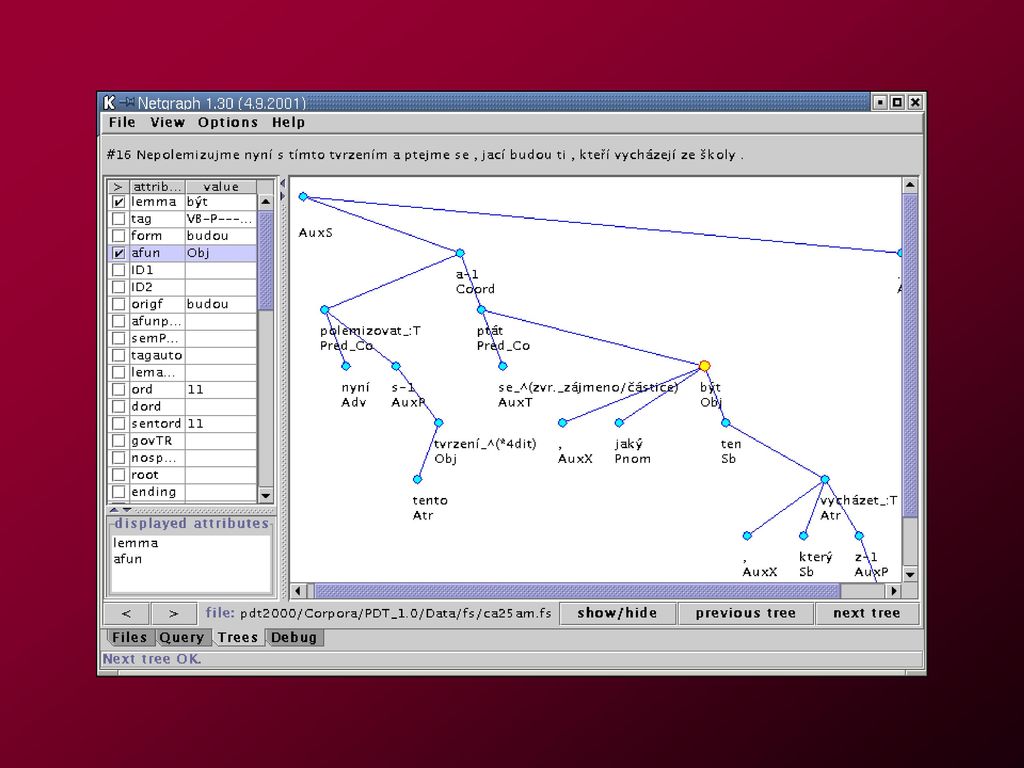Select the nyní Adv node
The height and width of the screenshot is (768, 1024).
click(x=346, y=366)
